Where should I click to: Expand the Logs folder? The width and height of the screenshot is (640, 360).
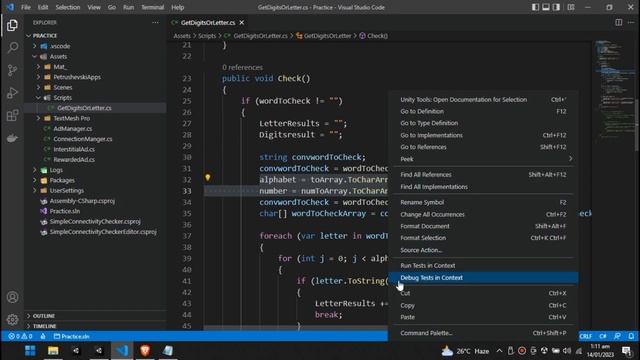35,170
